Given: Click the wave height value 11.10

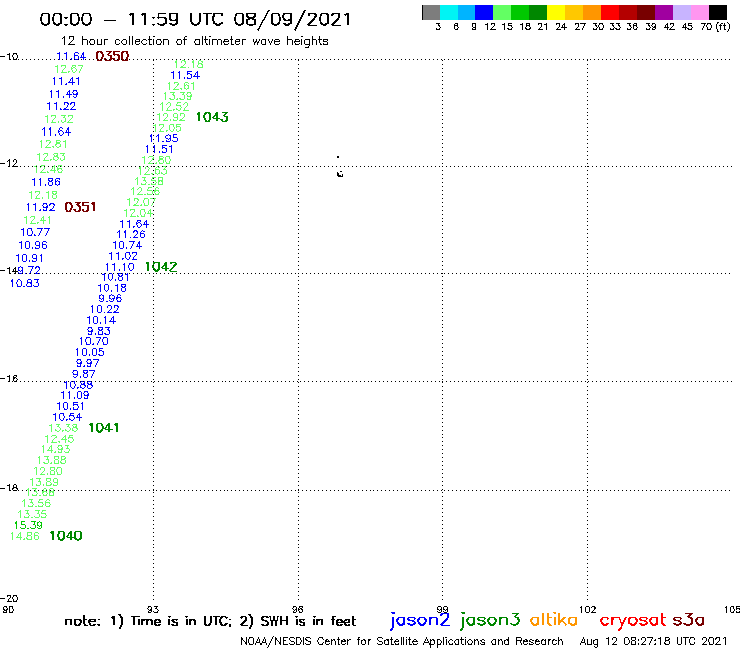Looking at the screenshot, I should click(x=120, y=267).
